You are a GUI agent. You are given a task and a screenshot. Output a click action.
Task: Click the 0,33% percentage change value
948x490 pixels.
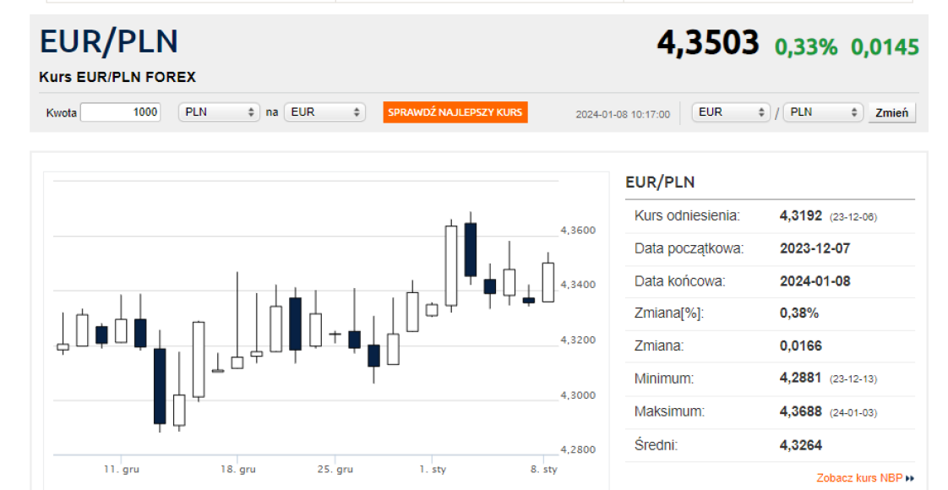(806, 47)
